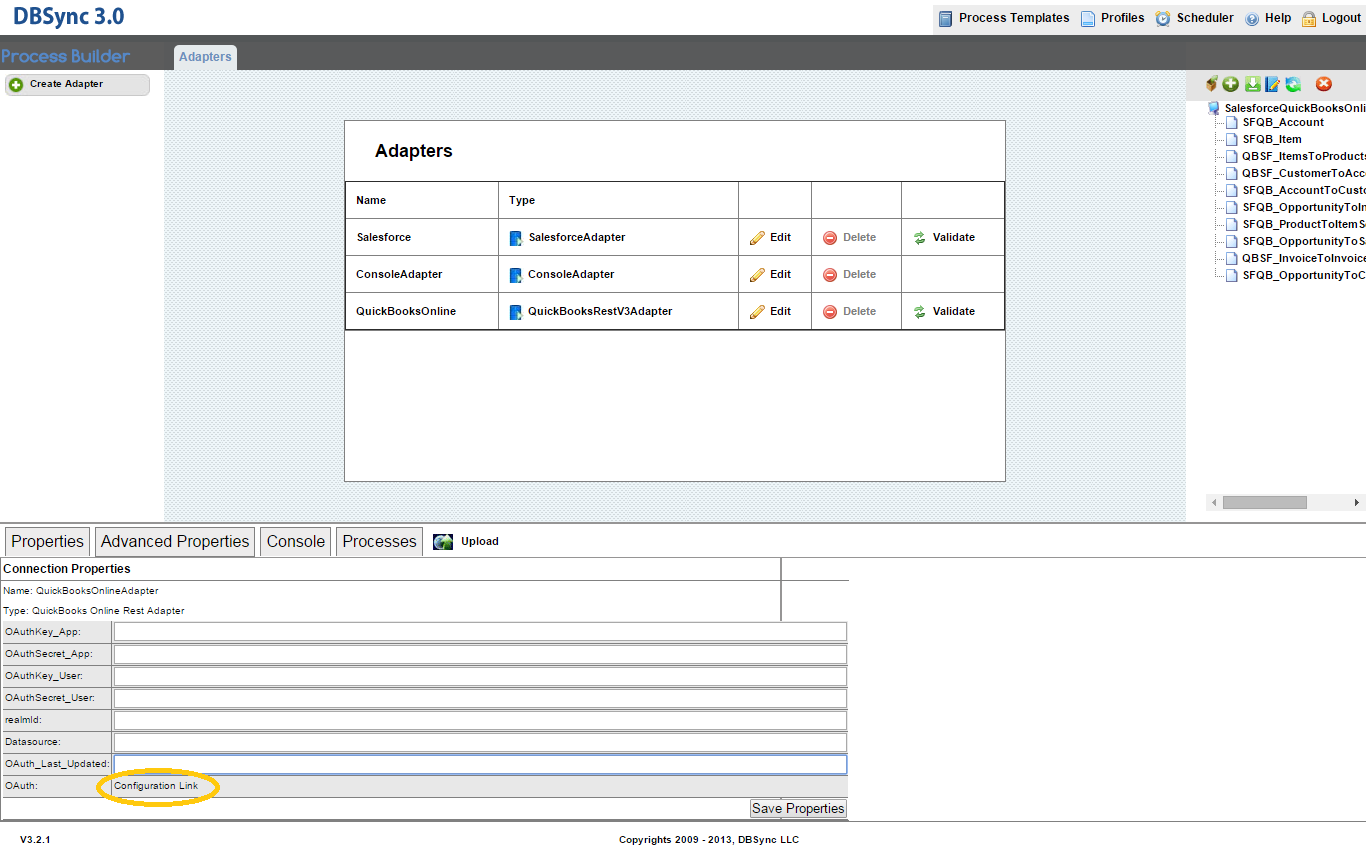Click the Create Adapter plus button

77,85
